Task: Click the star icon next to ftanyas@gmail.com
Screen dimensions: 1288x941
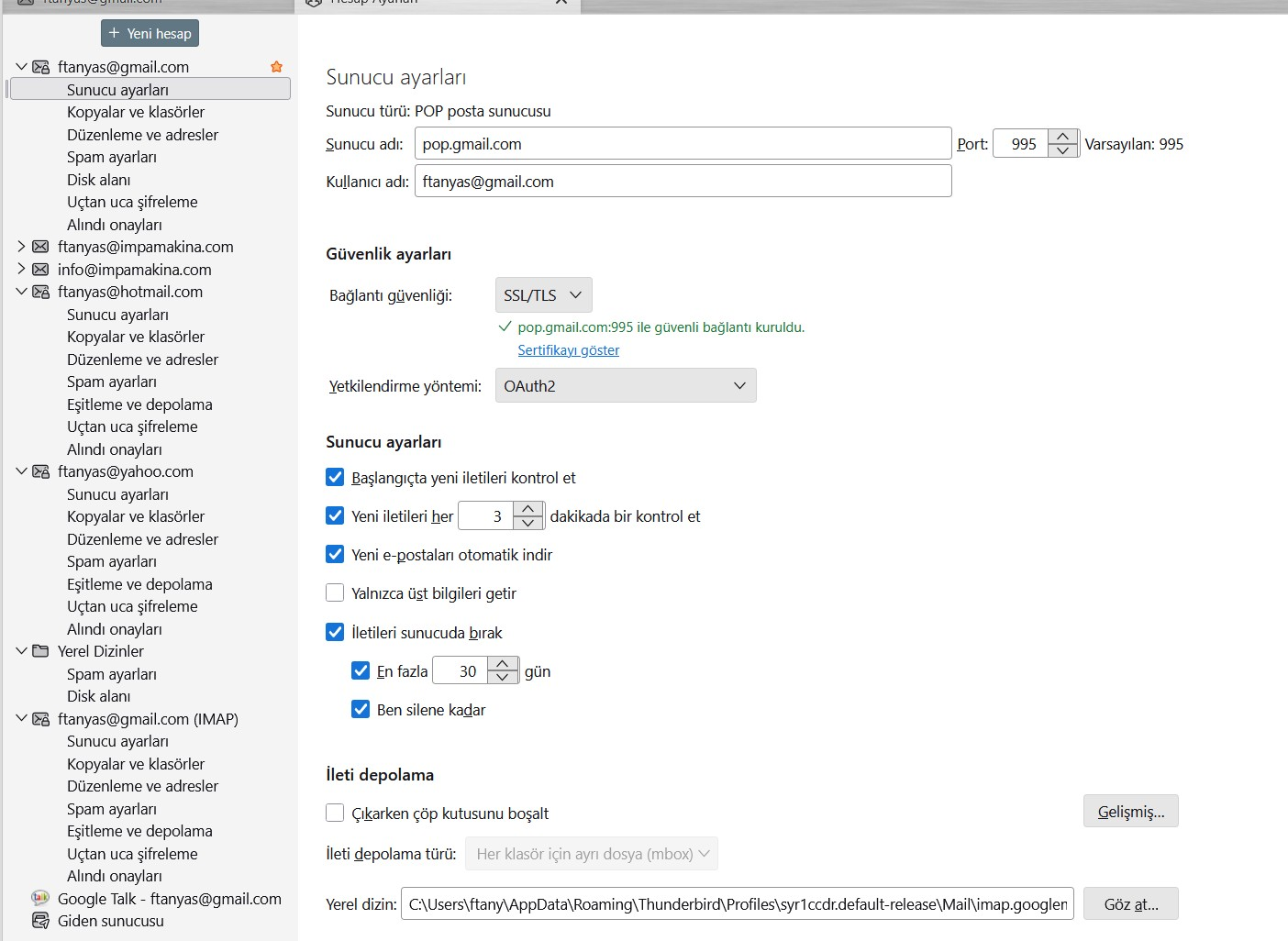Action: click(276, 67)
